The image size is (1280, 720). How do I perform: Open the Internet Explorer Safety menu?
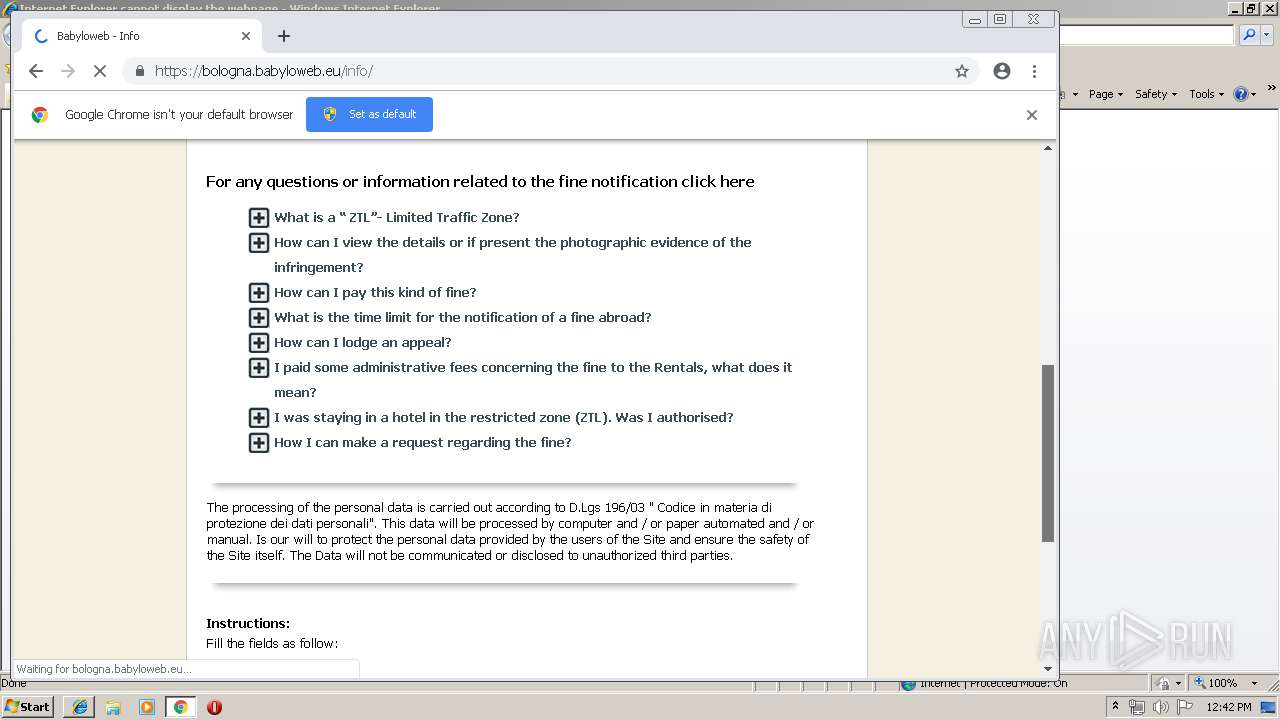tap(1155, 94)
